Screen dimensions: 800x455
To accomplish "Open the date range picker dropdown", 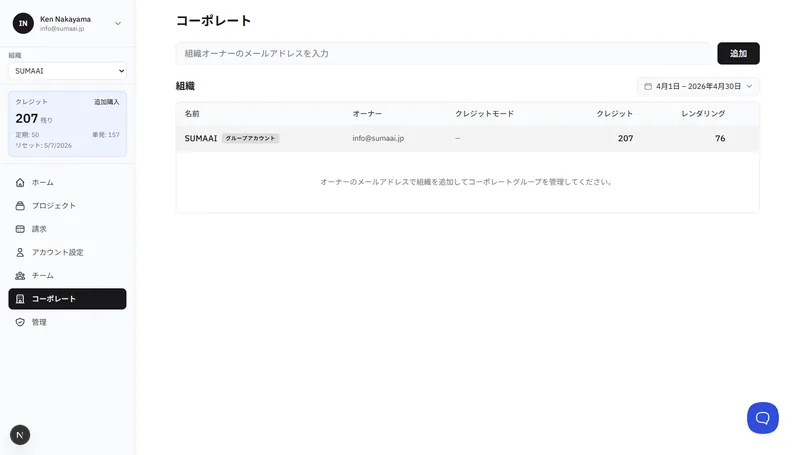I will 698,86.
